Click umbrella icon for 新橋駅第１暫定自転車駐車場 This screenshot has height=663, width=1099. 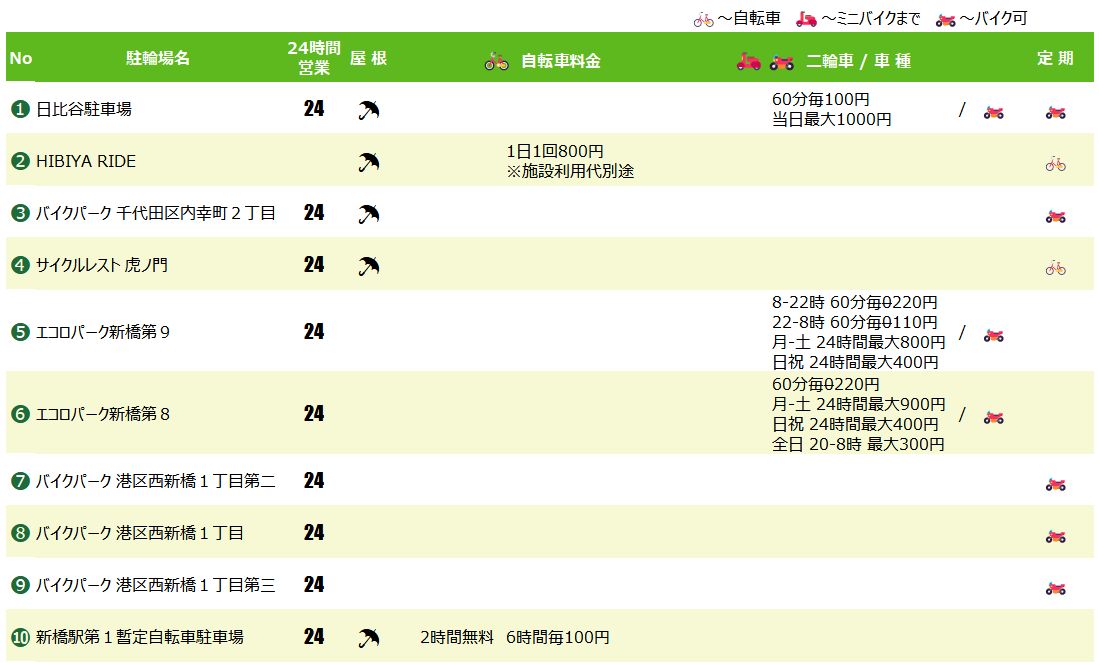pos(368,637)
